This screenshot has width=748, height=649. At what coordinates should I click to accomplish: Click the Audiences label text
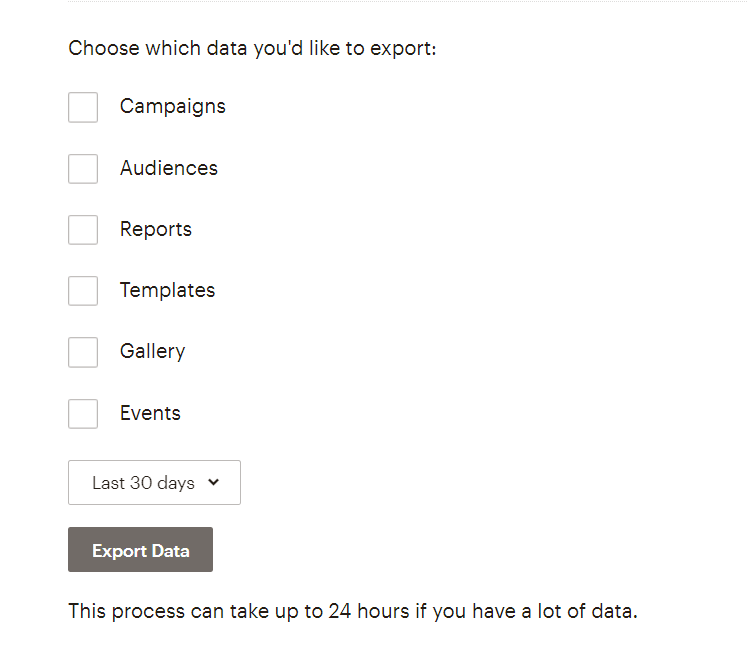(169, 168)
